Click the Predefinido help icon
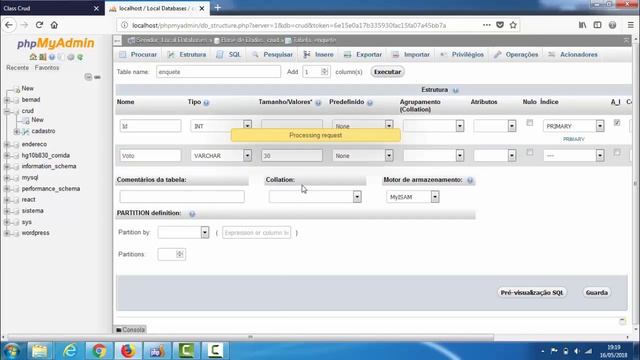The image size is (640, 360). click(370, 103)
